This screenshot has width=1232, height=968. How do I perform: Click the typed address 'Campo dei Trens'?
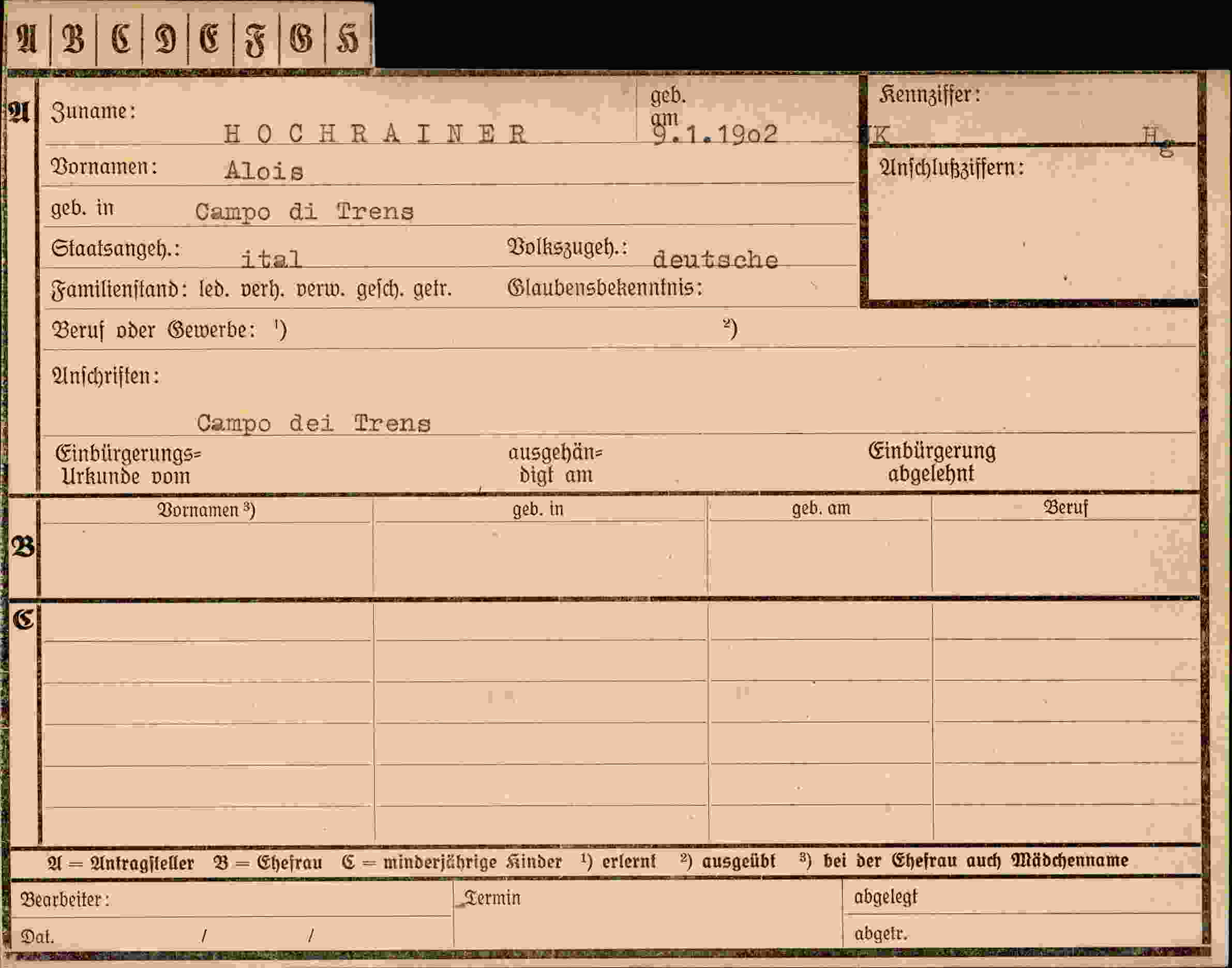(x=313, y=424)
